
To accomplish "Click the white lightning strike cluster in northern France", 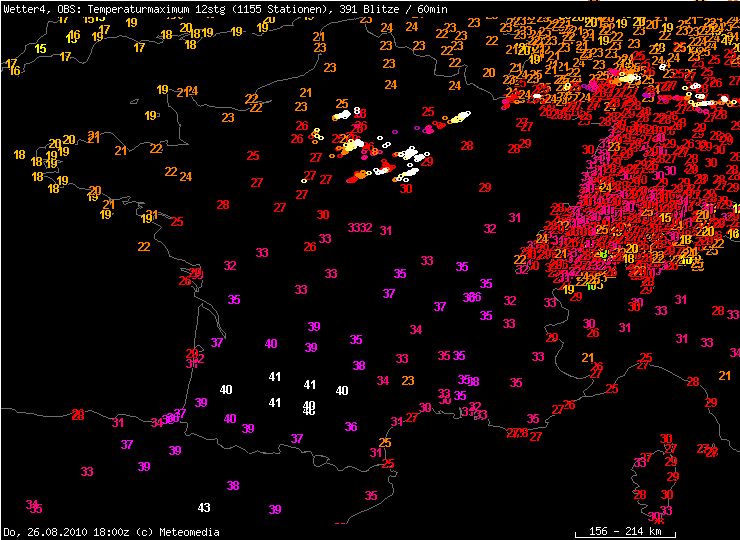I will pyautogui.click(x=410, y=155).
